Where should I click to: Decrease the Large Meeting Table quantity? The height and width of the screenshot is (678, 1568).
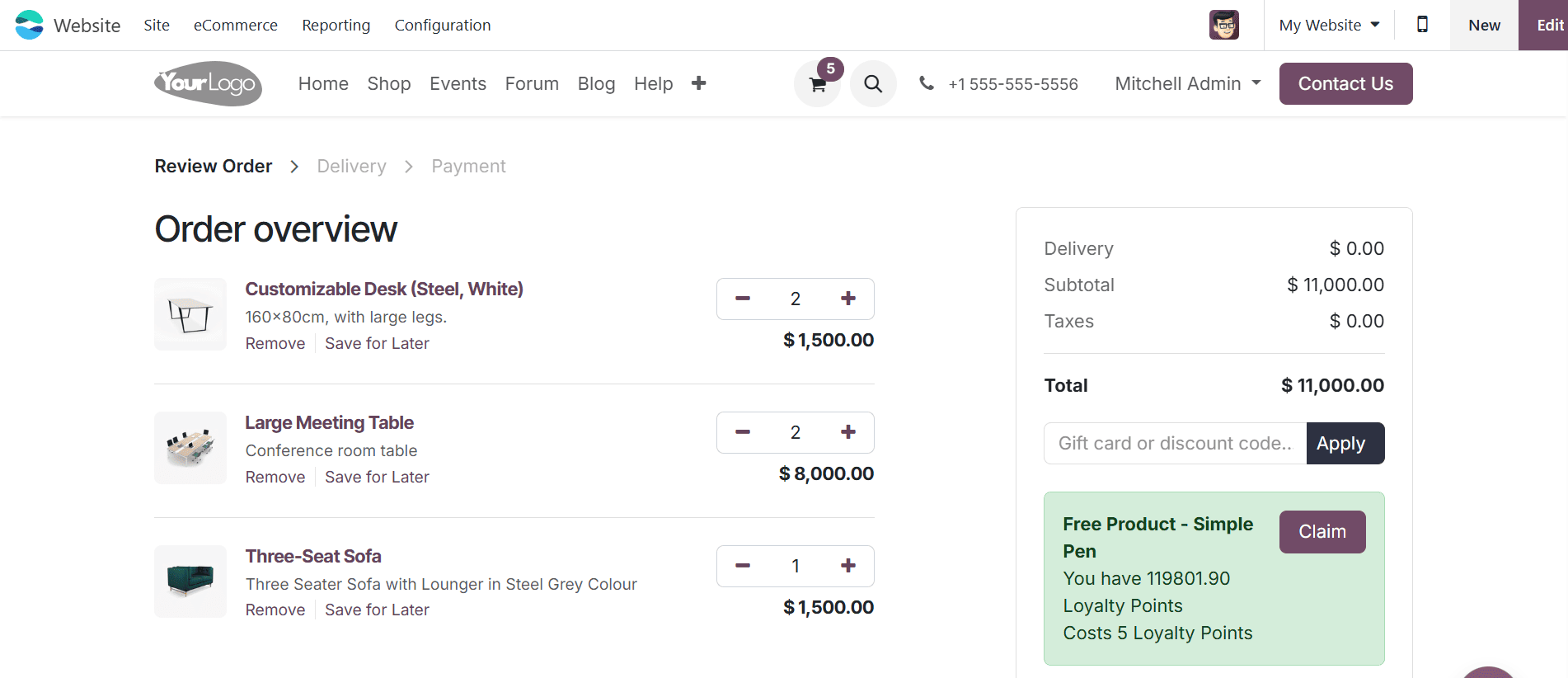pos(741,432)
